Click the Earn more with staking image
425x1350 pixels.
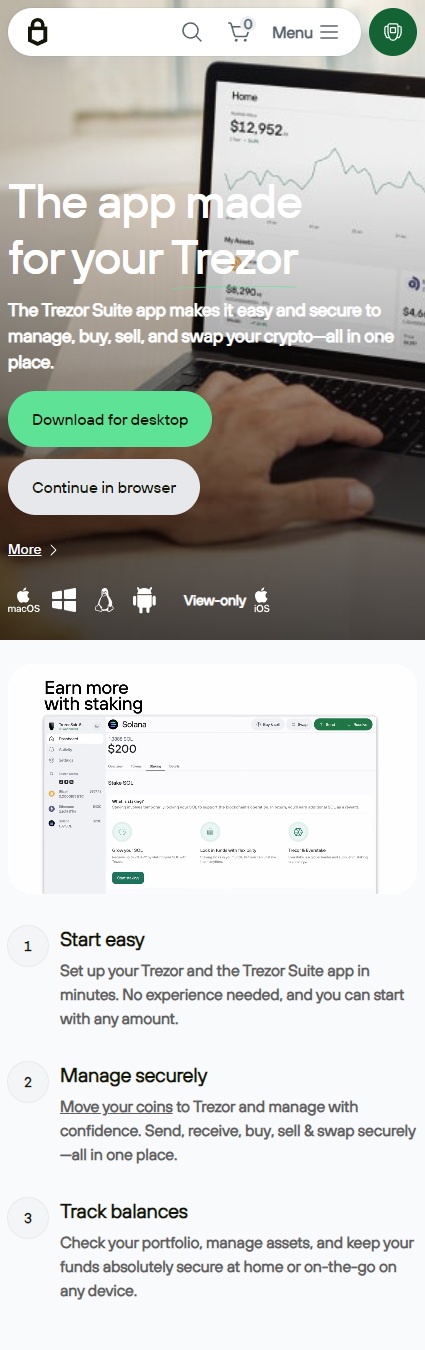click(x=212, y=779)
